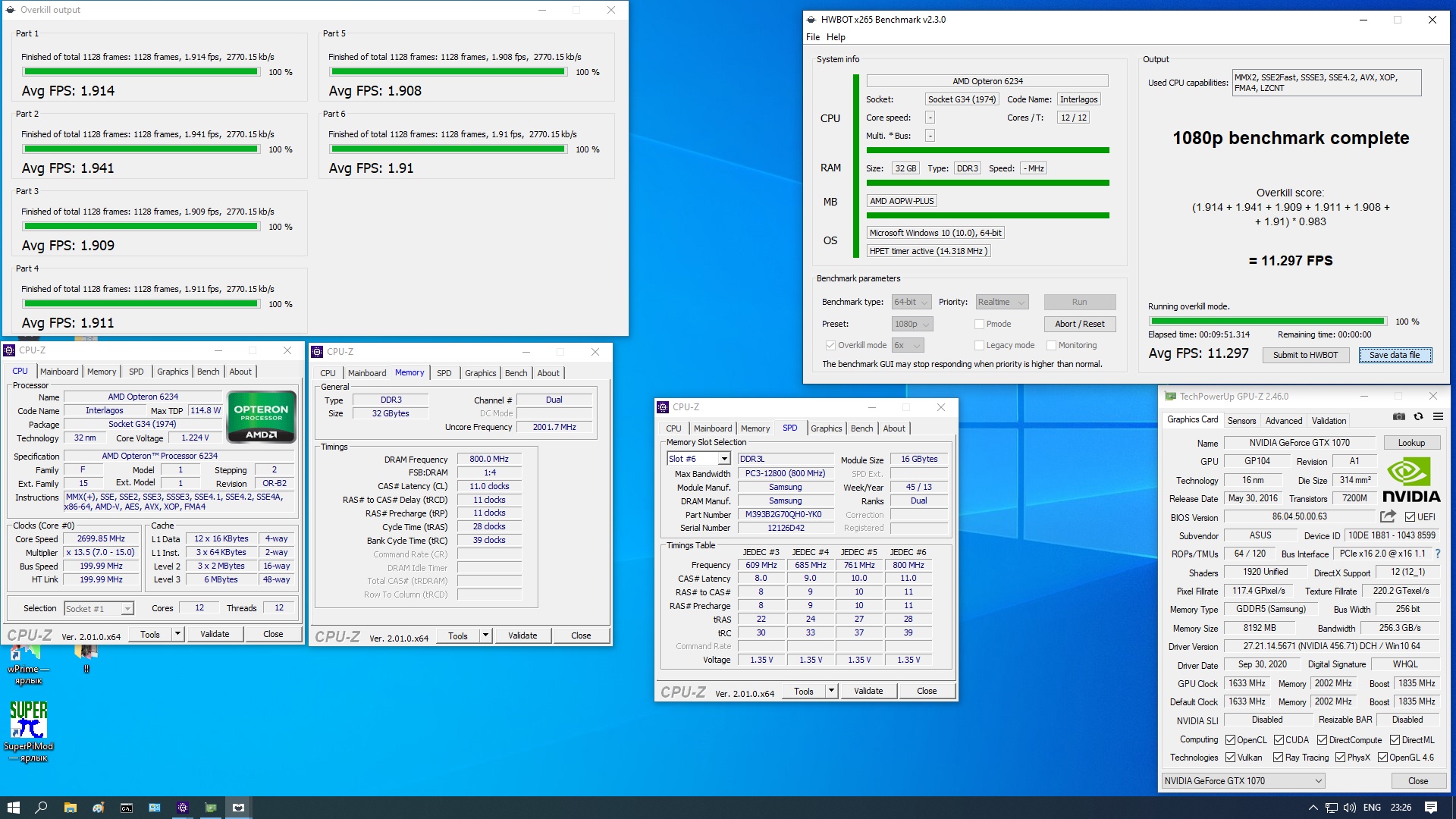Switch to the Advanced tab in GPU-Z
Image resolution: width=1456 pixels, height=819 pixels.
pyautogui.click(x=1283, y=421)
